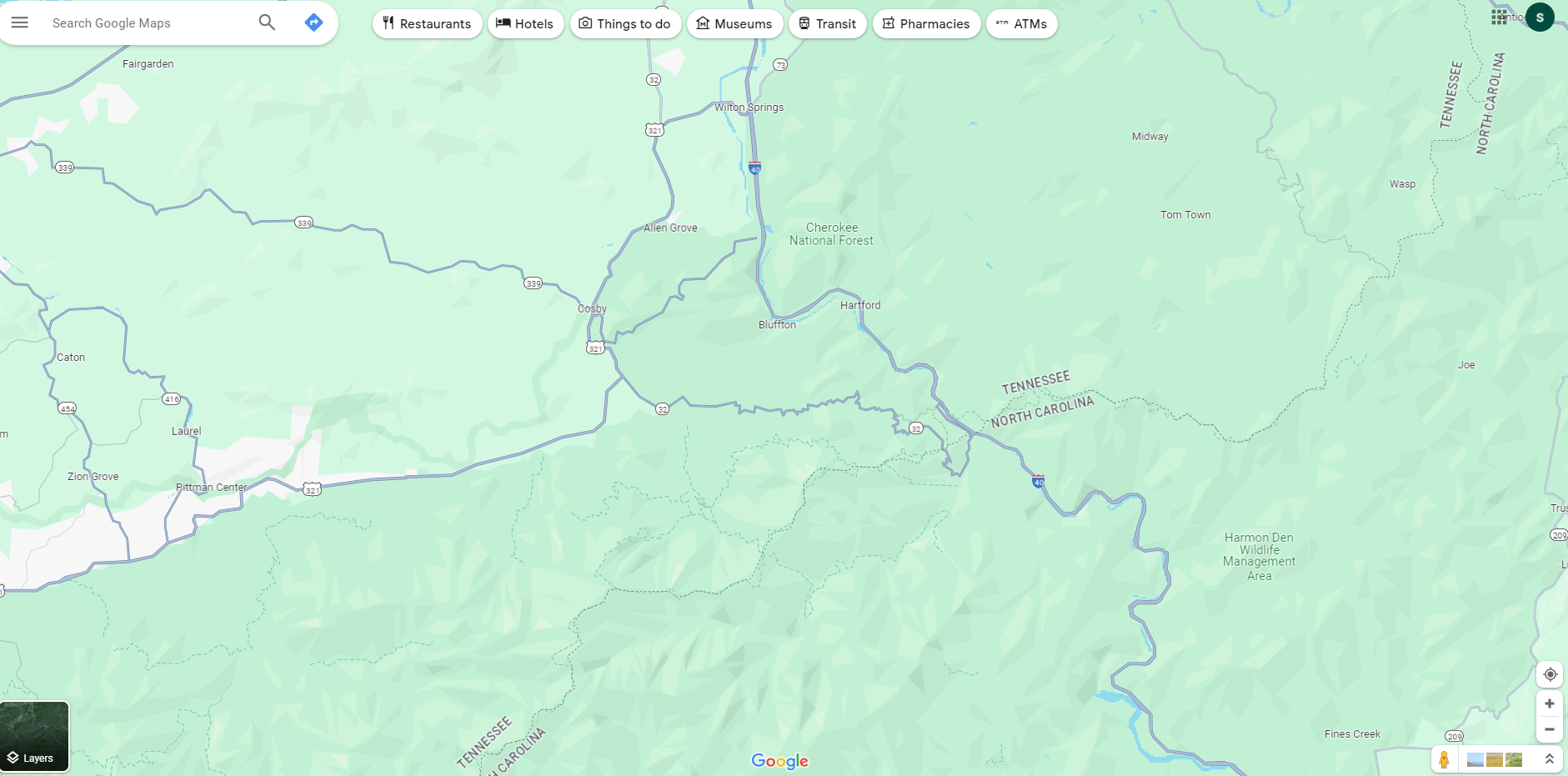Image resolution: width=1568 pixels, height=776 pixels.
Task: Filter map by Restaurants
Action: tap(427, 24)
